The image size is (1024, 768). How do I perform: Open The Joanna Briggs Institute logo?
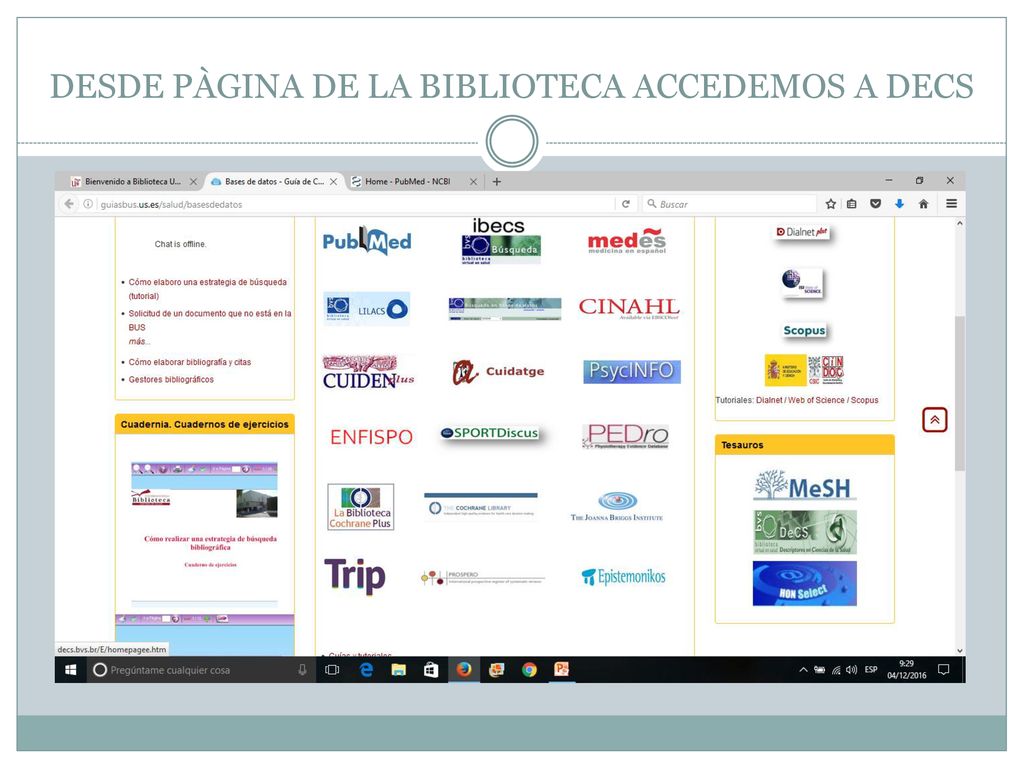pyautogui.click(x=616, y=506)
